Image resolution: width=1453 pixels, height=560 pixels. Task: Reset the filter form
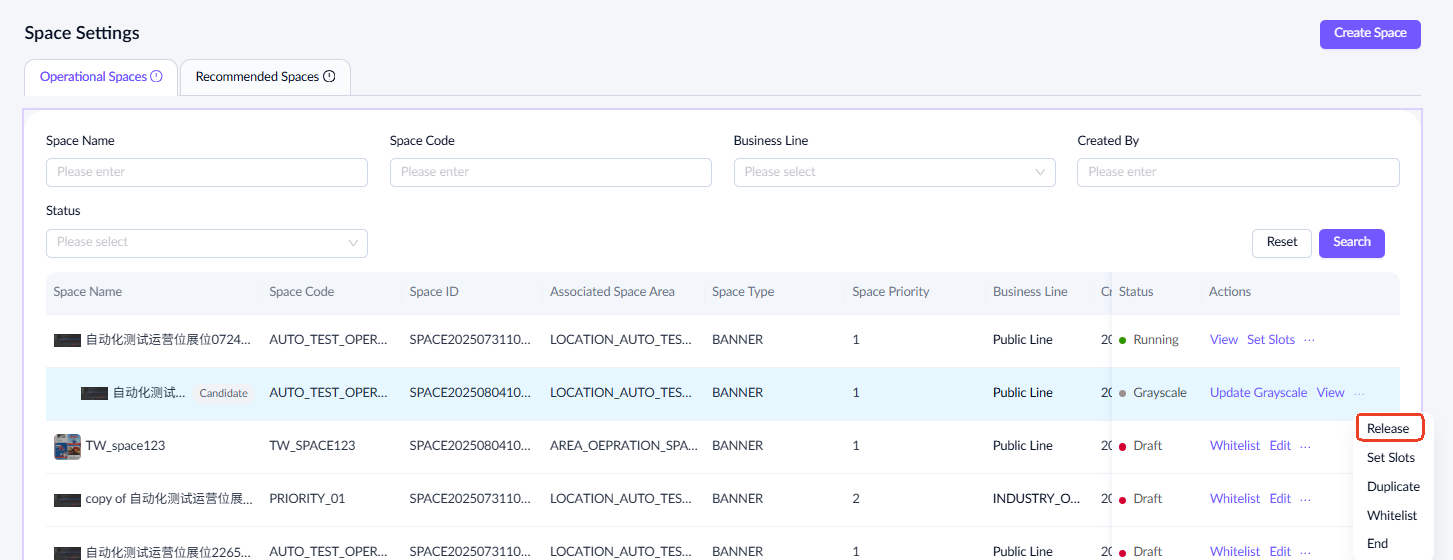tap(1281, 243)
